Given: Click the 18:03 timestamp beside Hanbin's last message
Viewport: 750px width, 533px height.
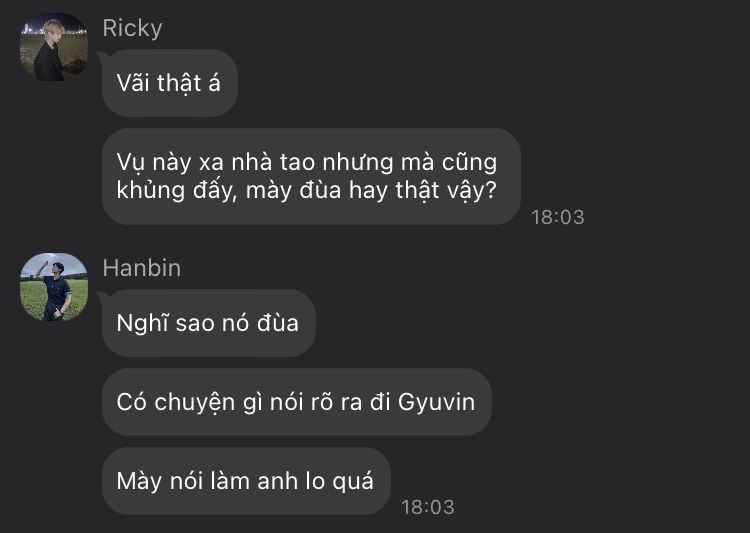Looking at the screenshot, I should 428,507.
